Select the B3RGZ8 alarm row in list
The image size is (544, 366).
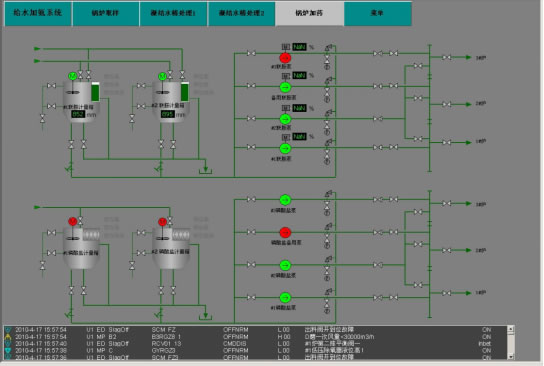click(255, 337)
